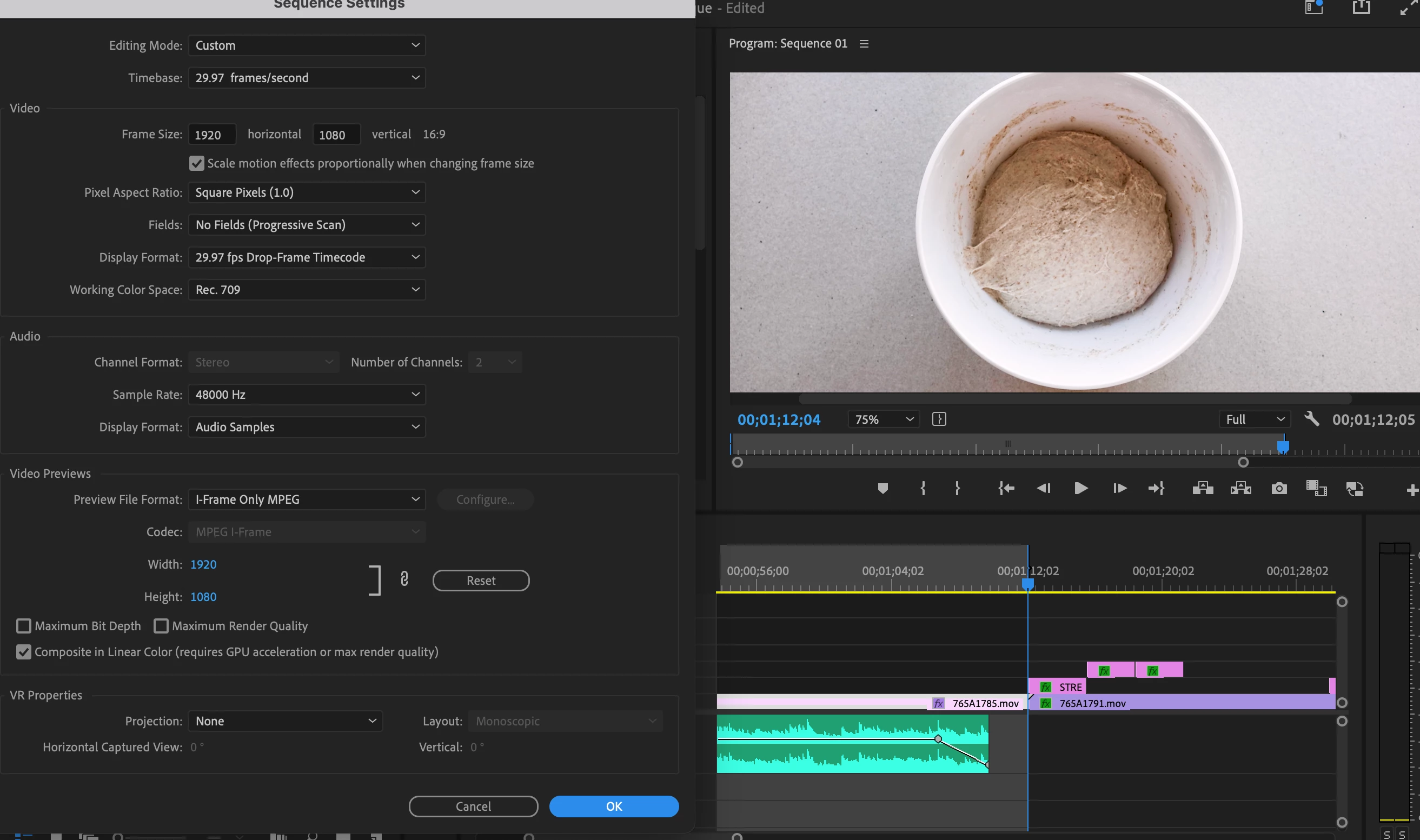Expand the Timebase frames/second dropdown
This screenshot has height=840, width=1420.
(x=306, y=78)
